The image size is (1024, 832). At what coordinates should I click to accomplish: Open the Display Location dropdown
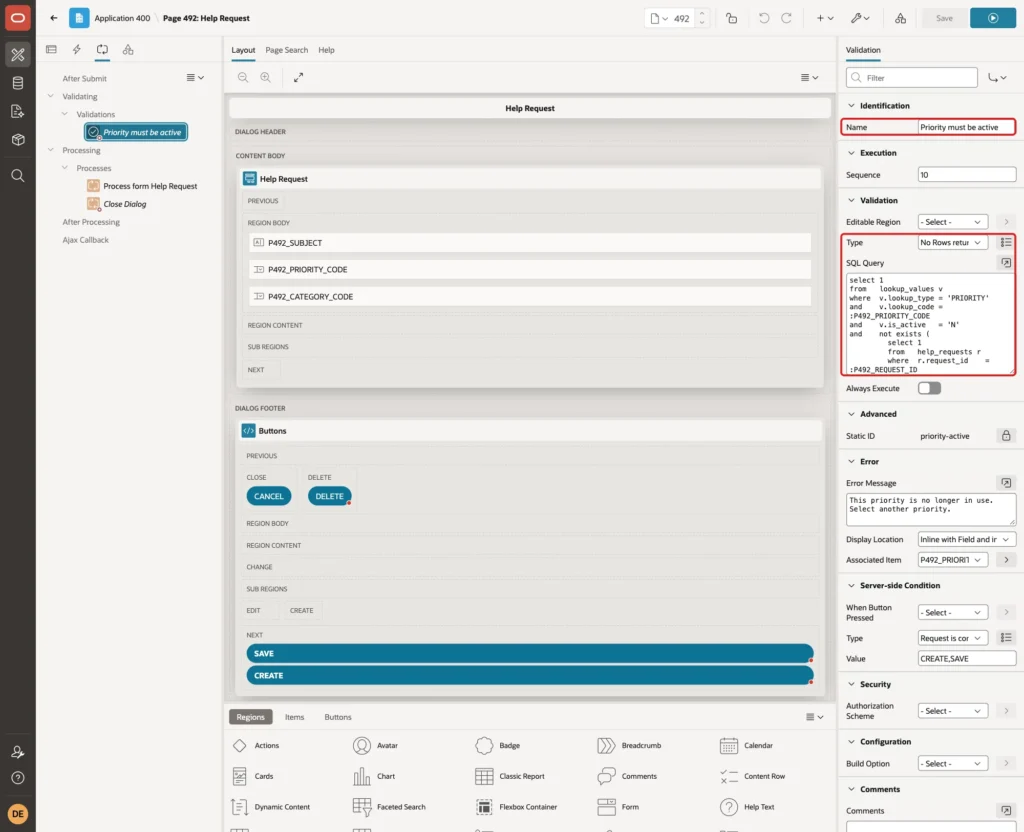(x=967, y=539)
